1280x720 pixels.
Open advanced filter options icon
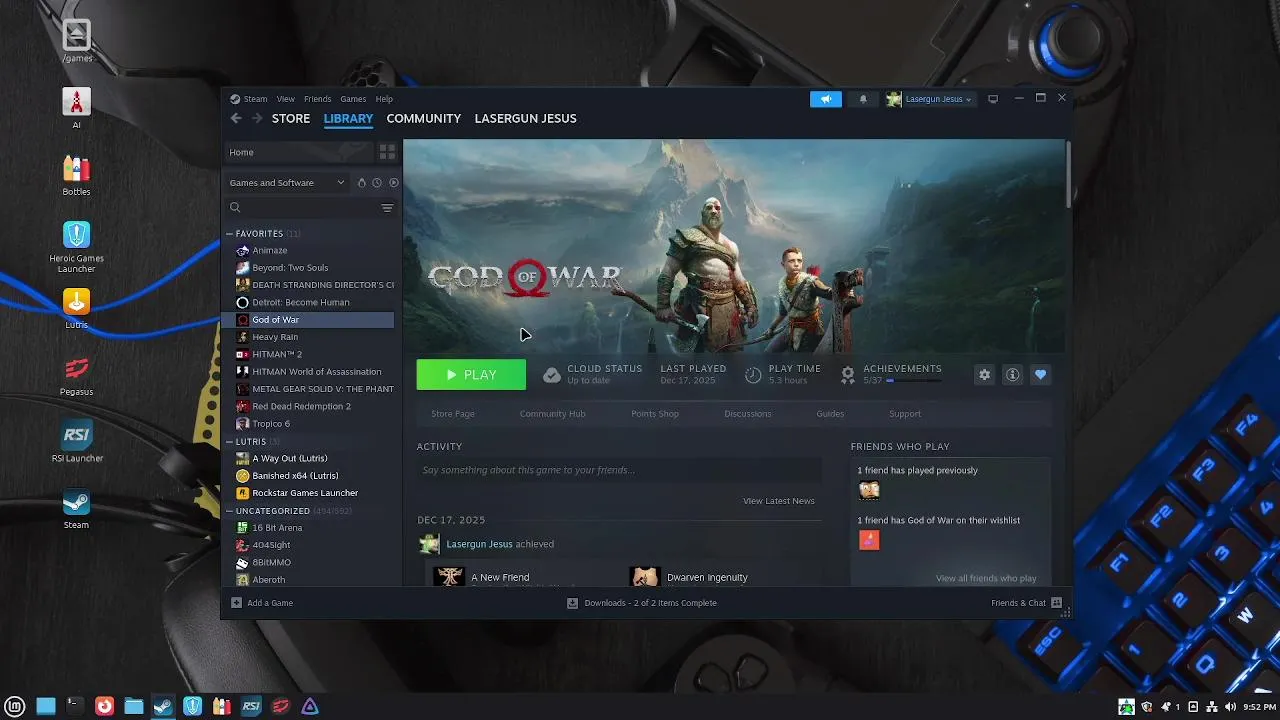(x=387, y=208)
